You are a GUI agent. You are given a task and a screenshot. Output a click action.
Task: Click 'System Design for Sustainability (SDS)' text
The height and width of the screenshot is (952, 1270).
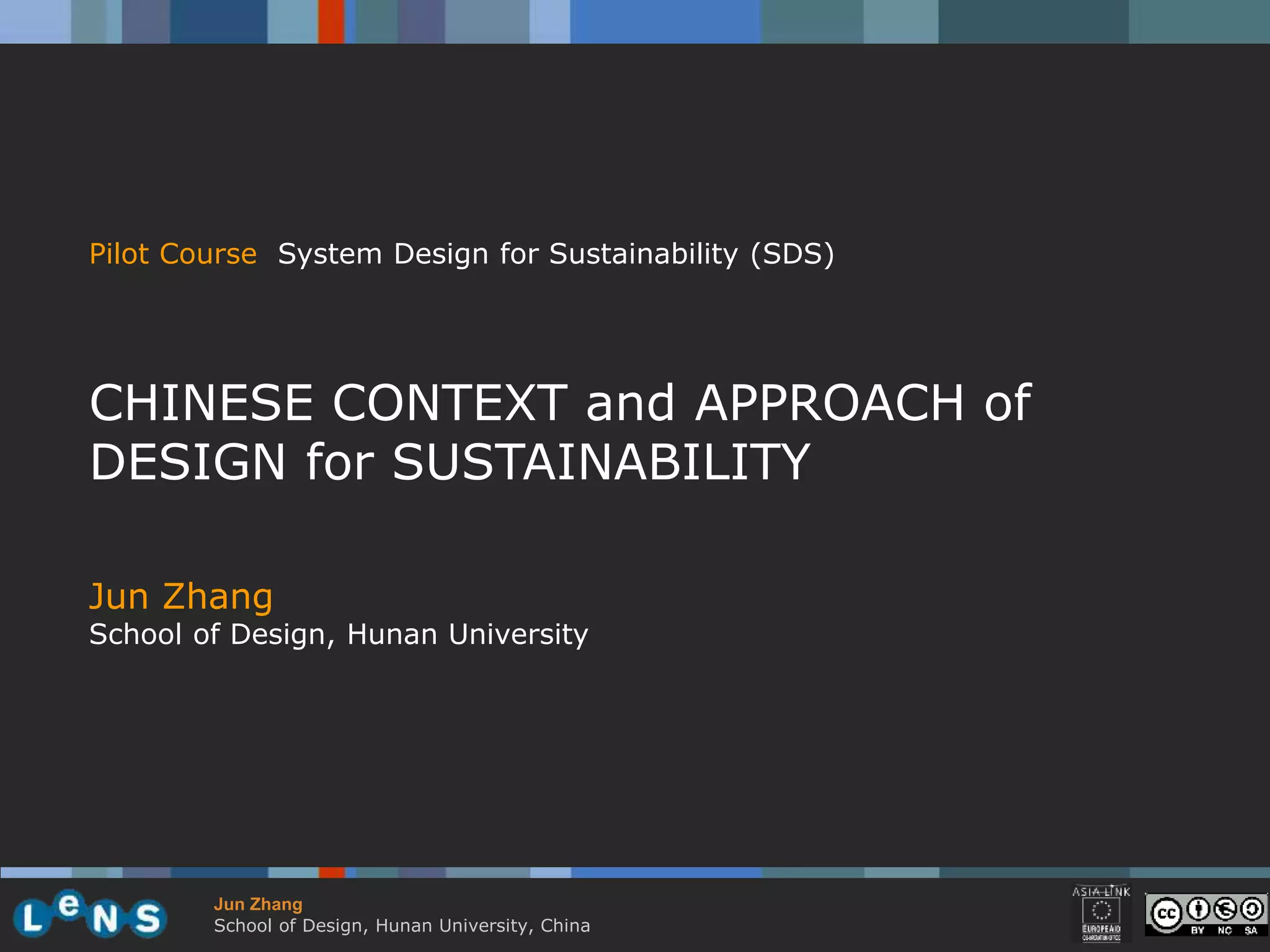click(556, 254)
